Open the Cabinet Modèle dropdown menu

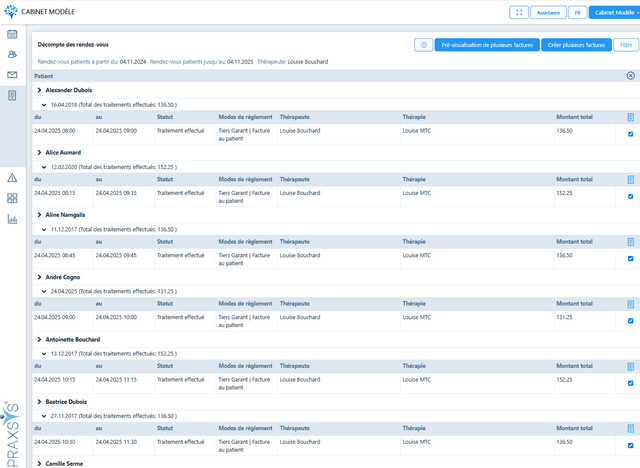pyautogui.click(x=614, y=12)
